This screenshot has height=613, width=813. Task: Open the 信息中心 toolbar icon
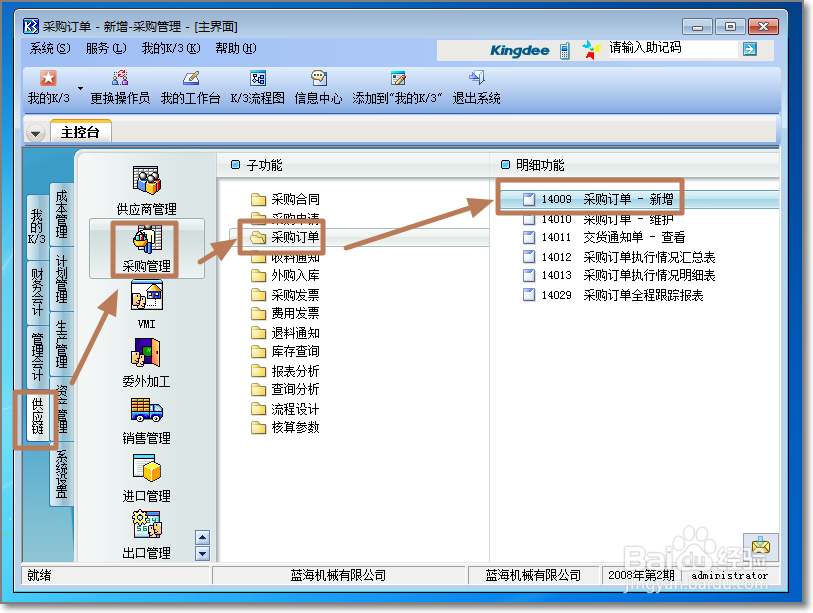(x=317, y=85)
